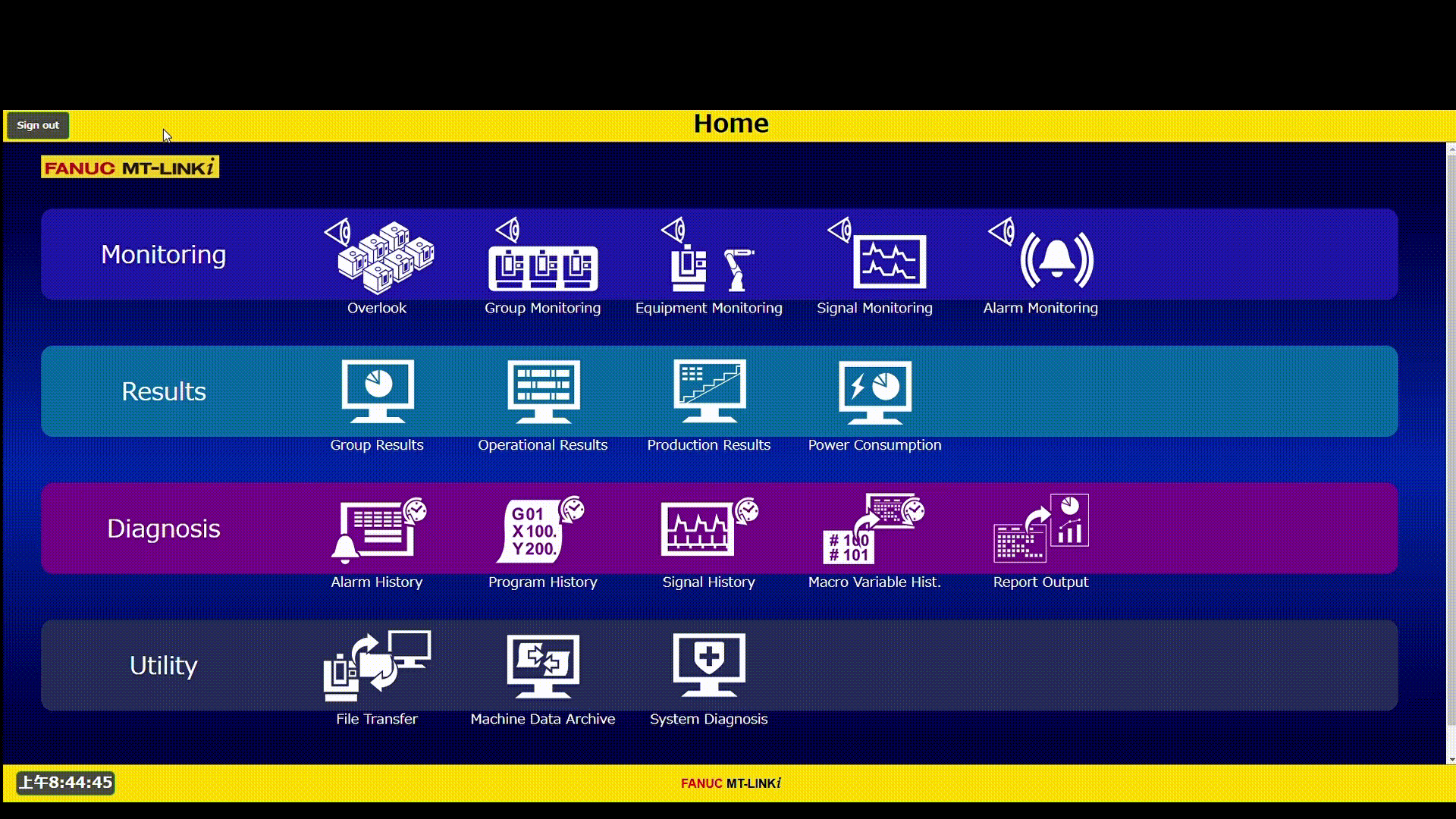This screenshot has height=819, width=1456.
Task: Expand the Utility section
Action: click(163, 665)
